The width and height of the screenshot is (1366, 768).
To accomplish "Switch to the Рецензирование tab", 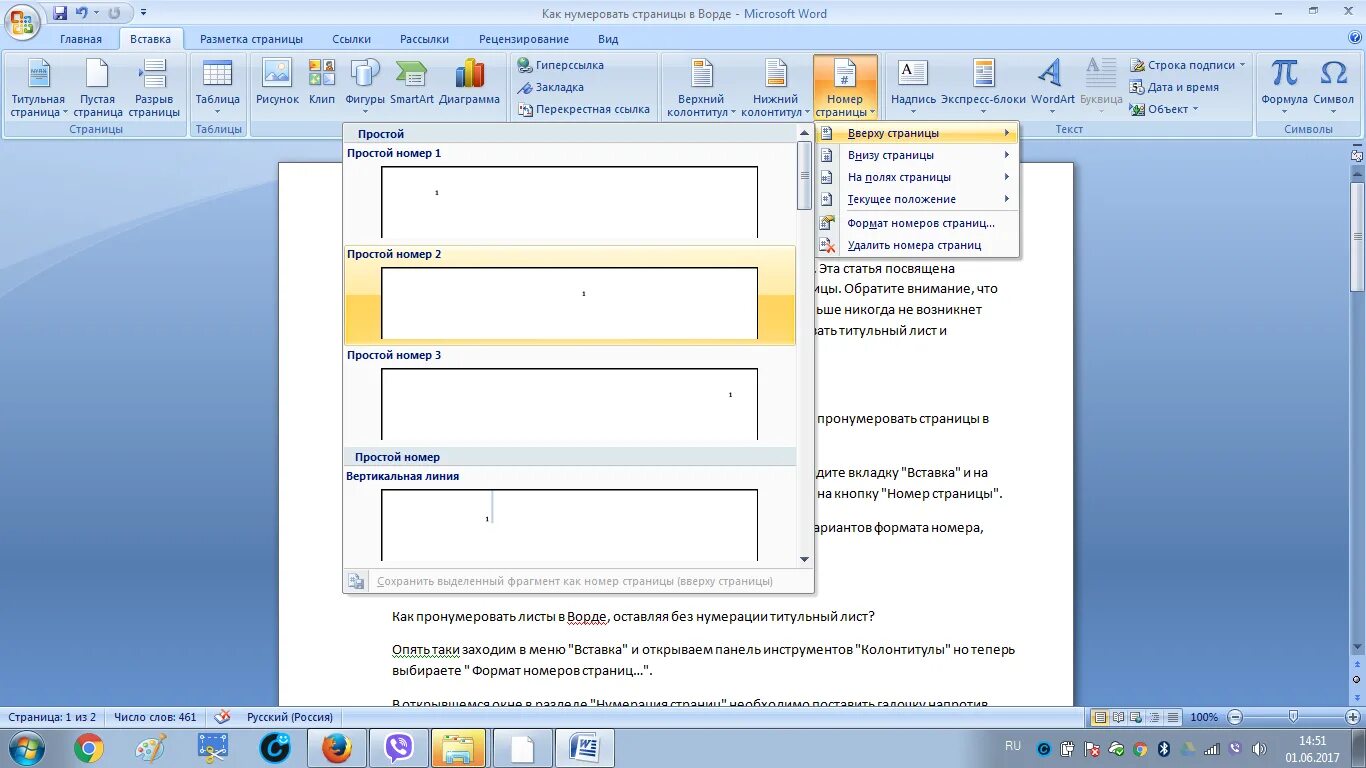I will click(x=524, y=39).
